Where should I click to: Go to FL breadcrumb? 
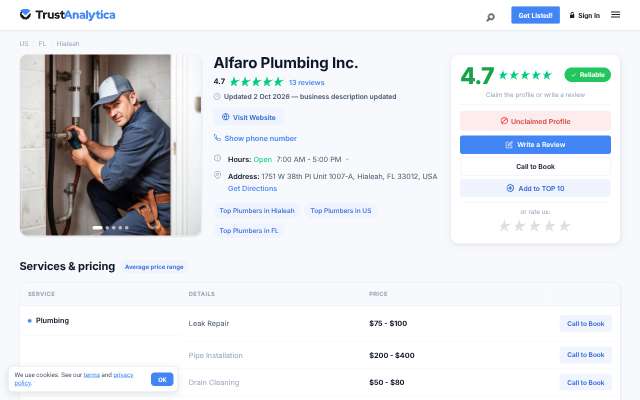pos(42,43)
